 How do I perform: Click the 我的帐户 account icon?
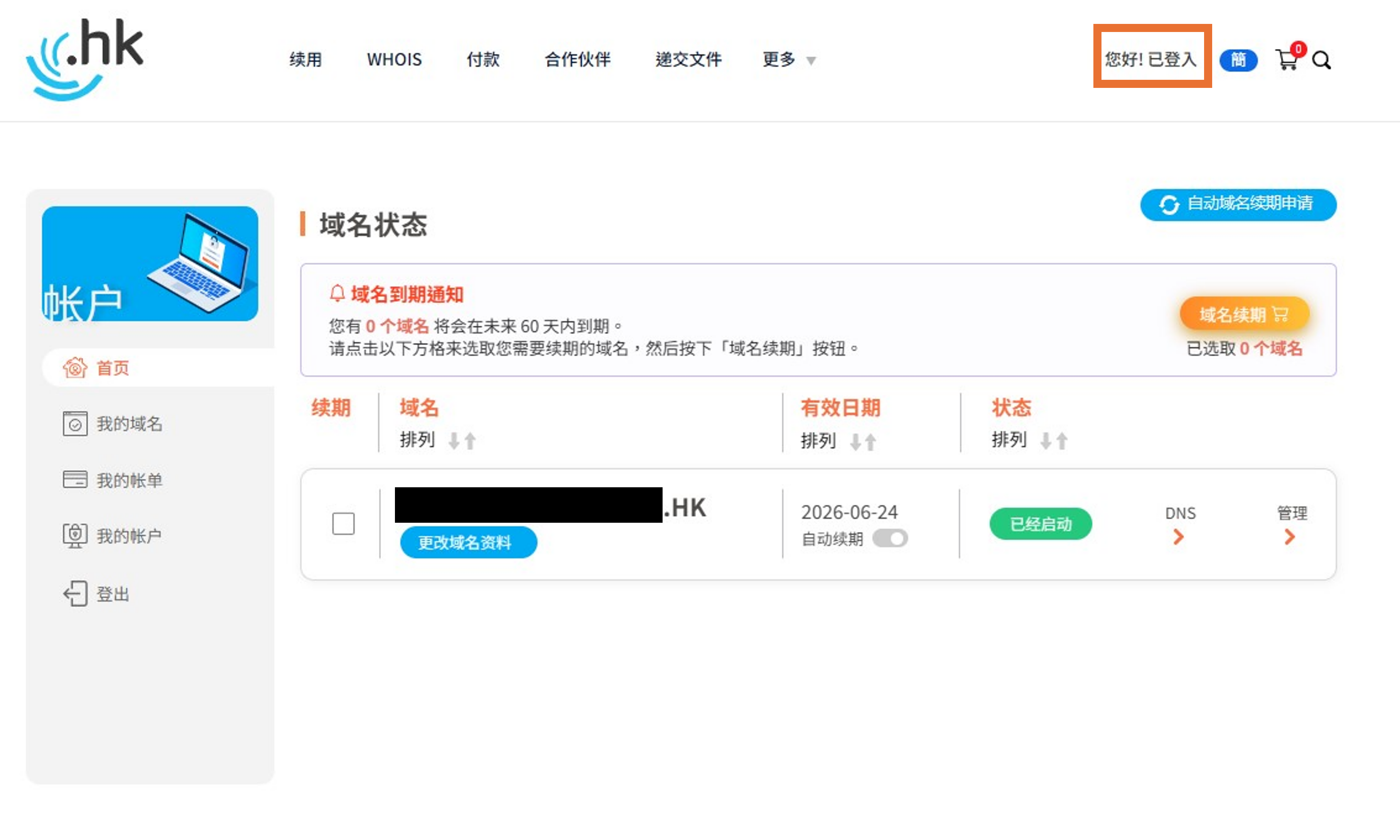[x=75, y=535]
